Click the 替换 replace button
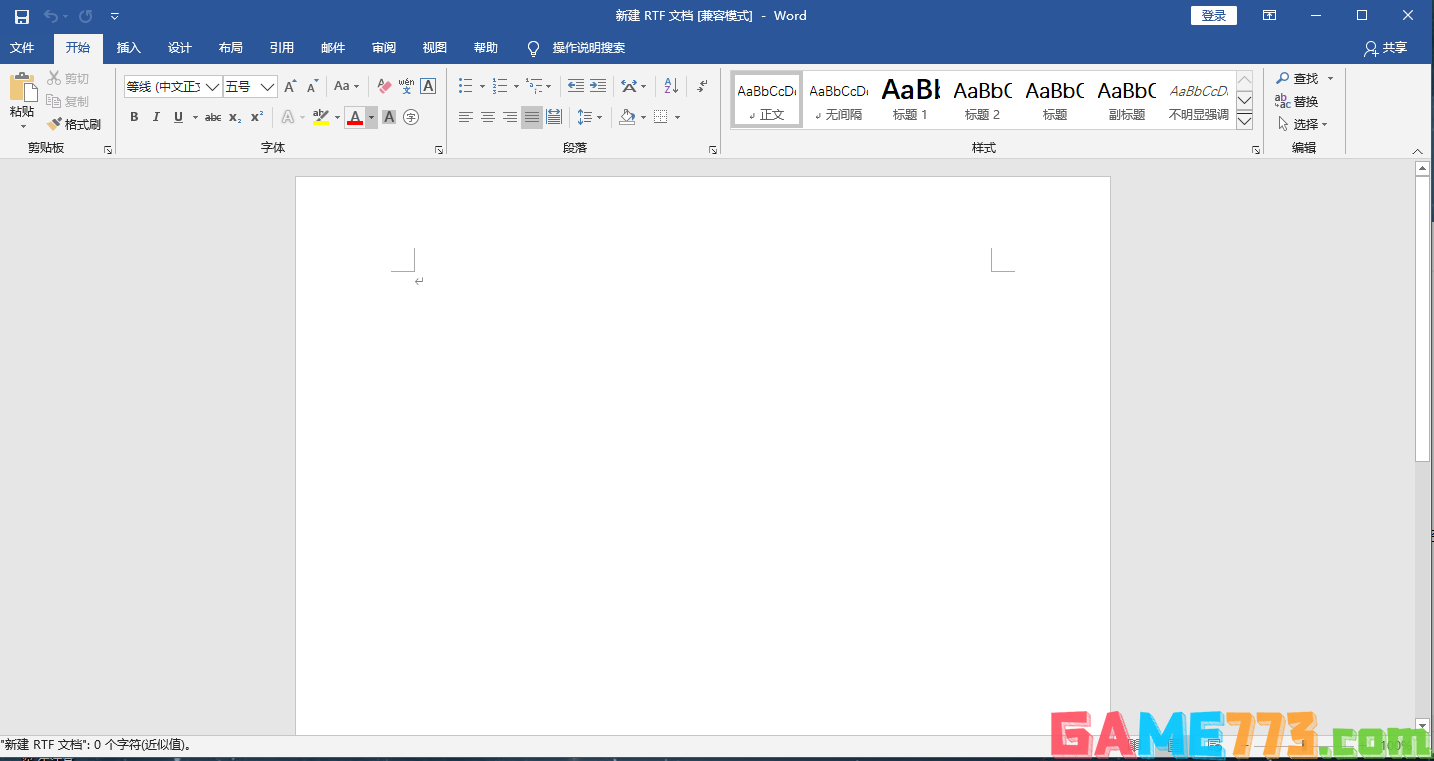 click(1297, 101)
